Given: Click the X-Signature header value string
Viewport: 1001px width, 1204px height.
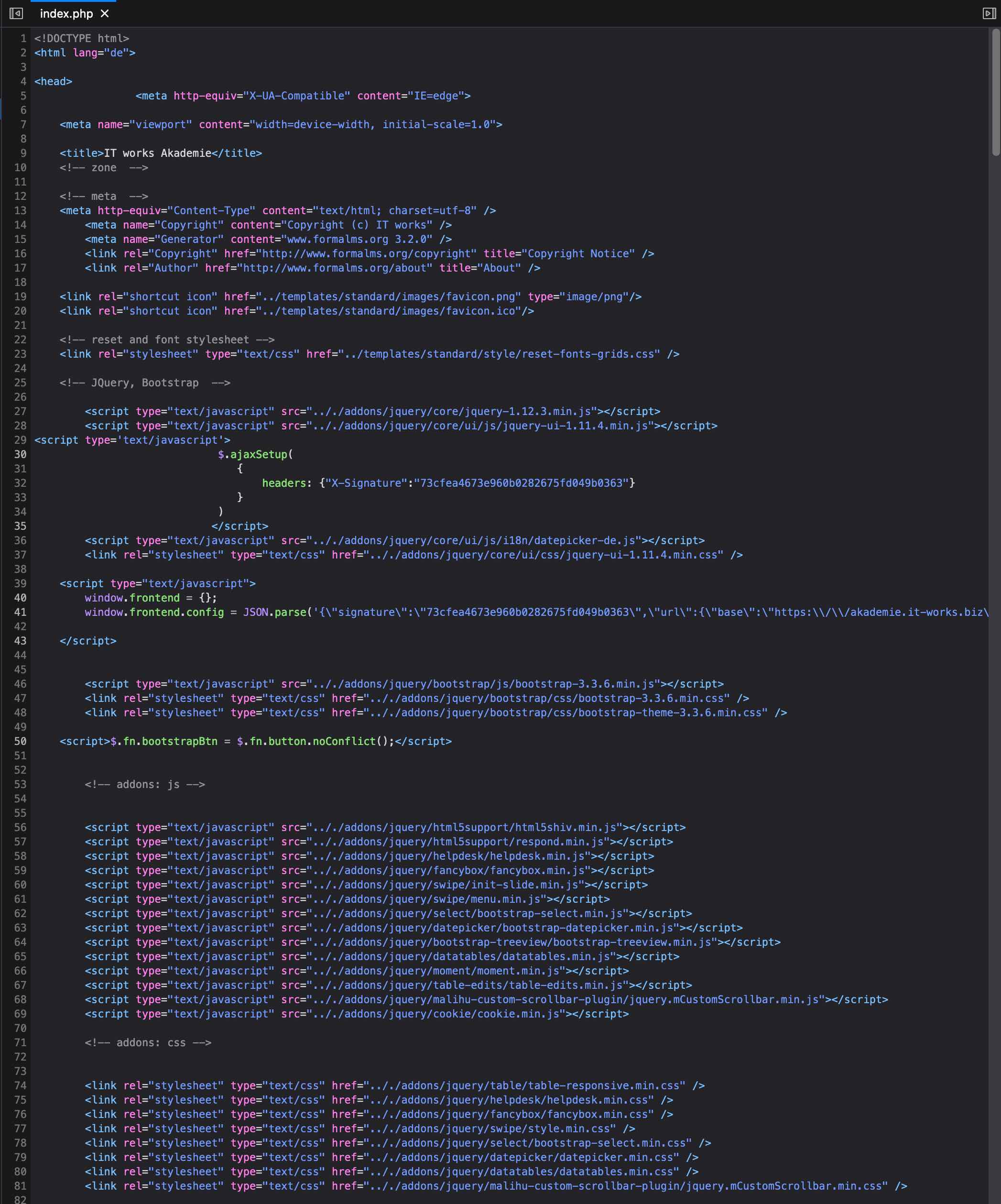Looking at the screenshot, I should (522, 483).
